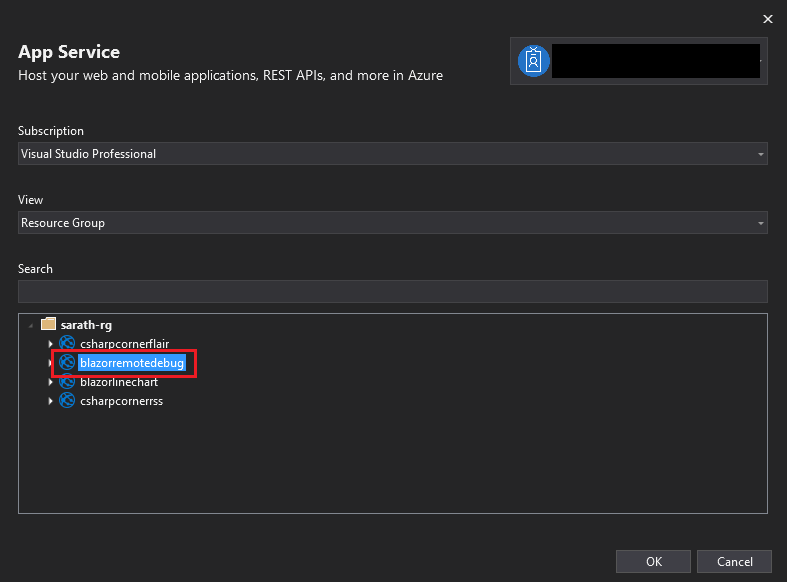787x582 pixels.
Task: Select the blazorlinechart app name
Action: click(119, 382)
